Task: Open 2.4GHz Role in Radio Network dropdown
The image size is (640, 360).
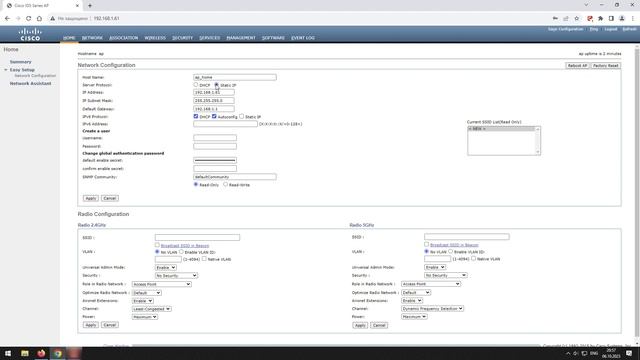Action: pyautogui.click(x=162, y=284)
